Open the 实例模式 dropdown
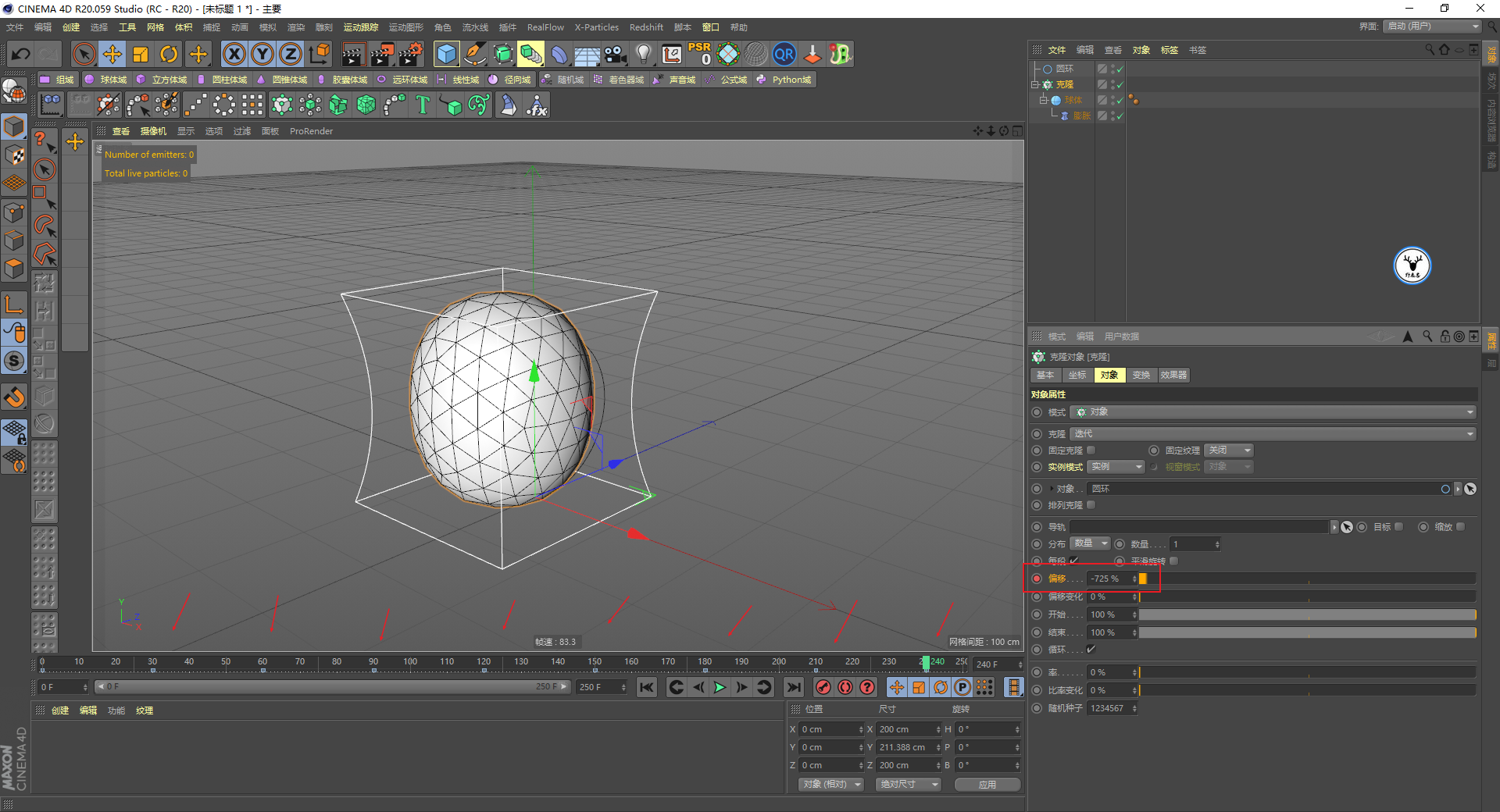This screenshot has height=812, width=1500. tap(1116, 467)
